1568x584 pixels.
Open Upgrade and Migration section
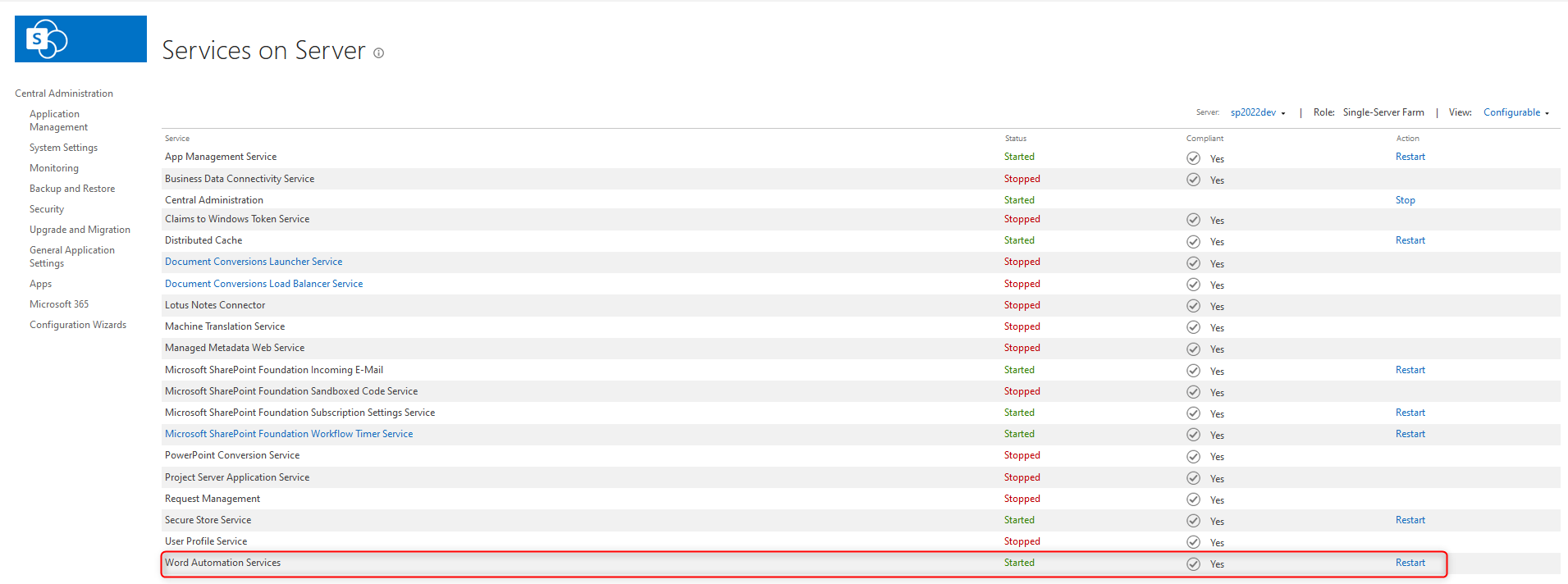[80, 230]
